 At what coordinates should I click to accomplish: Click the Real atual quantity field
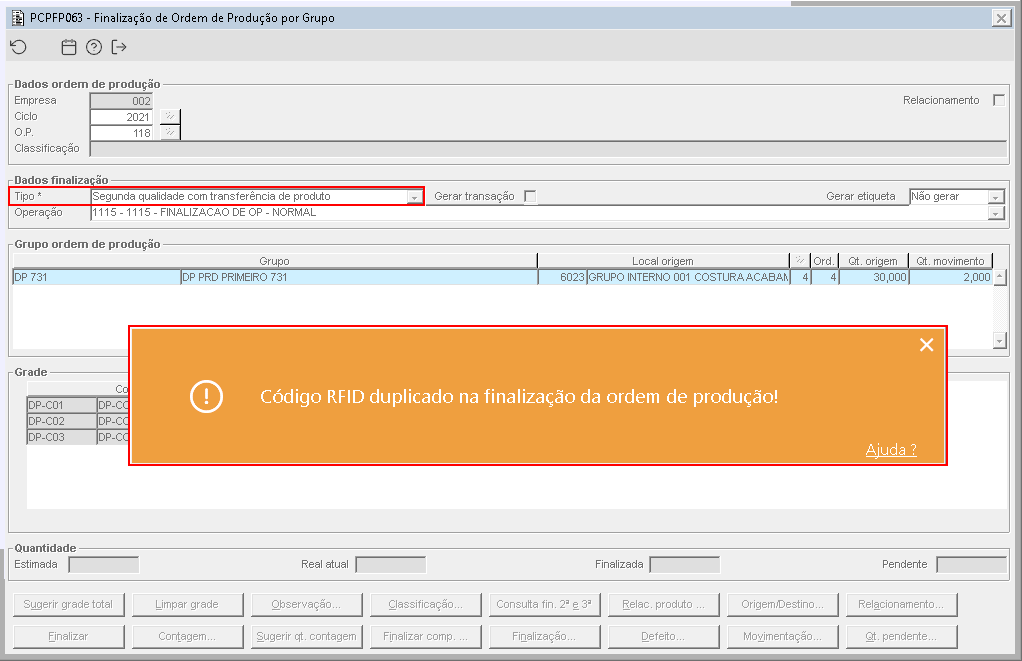click(390, 565)
